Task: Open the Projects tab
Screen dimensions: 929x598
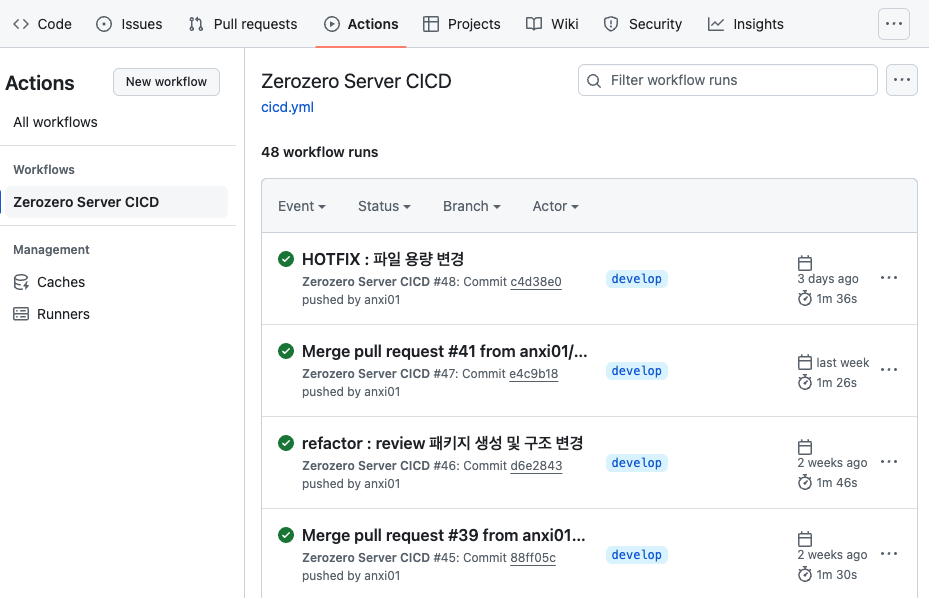Action: [462, 24]
